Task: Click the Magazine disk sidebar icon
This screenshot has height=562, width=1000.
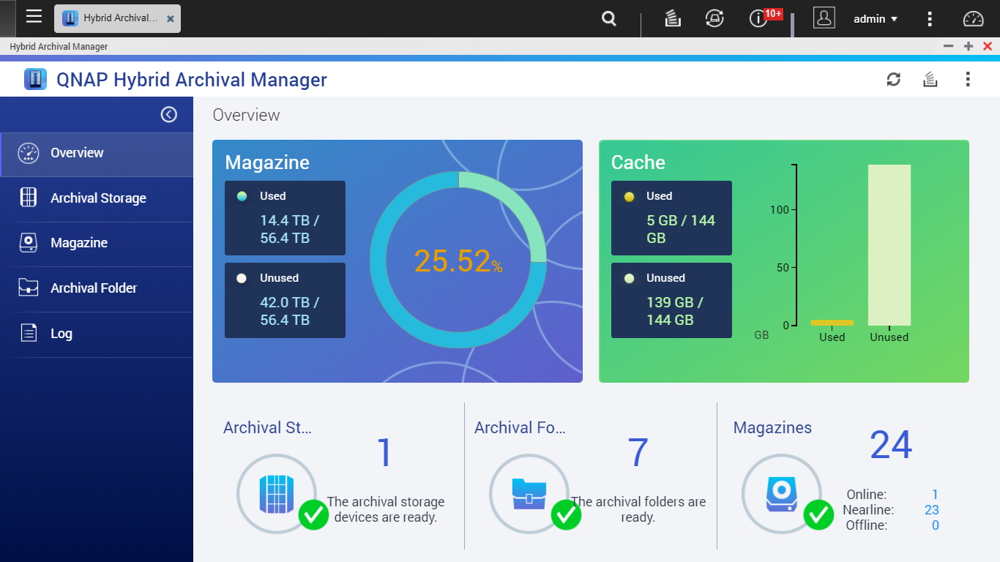Action: pos(28,242)
